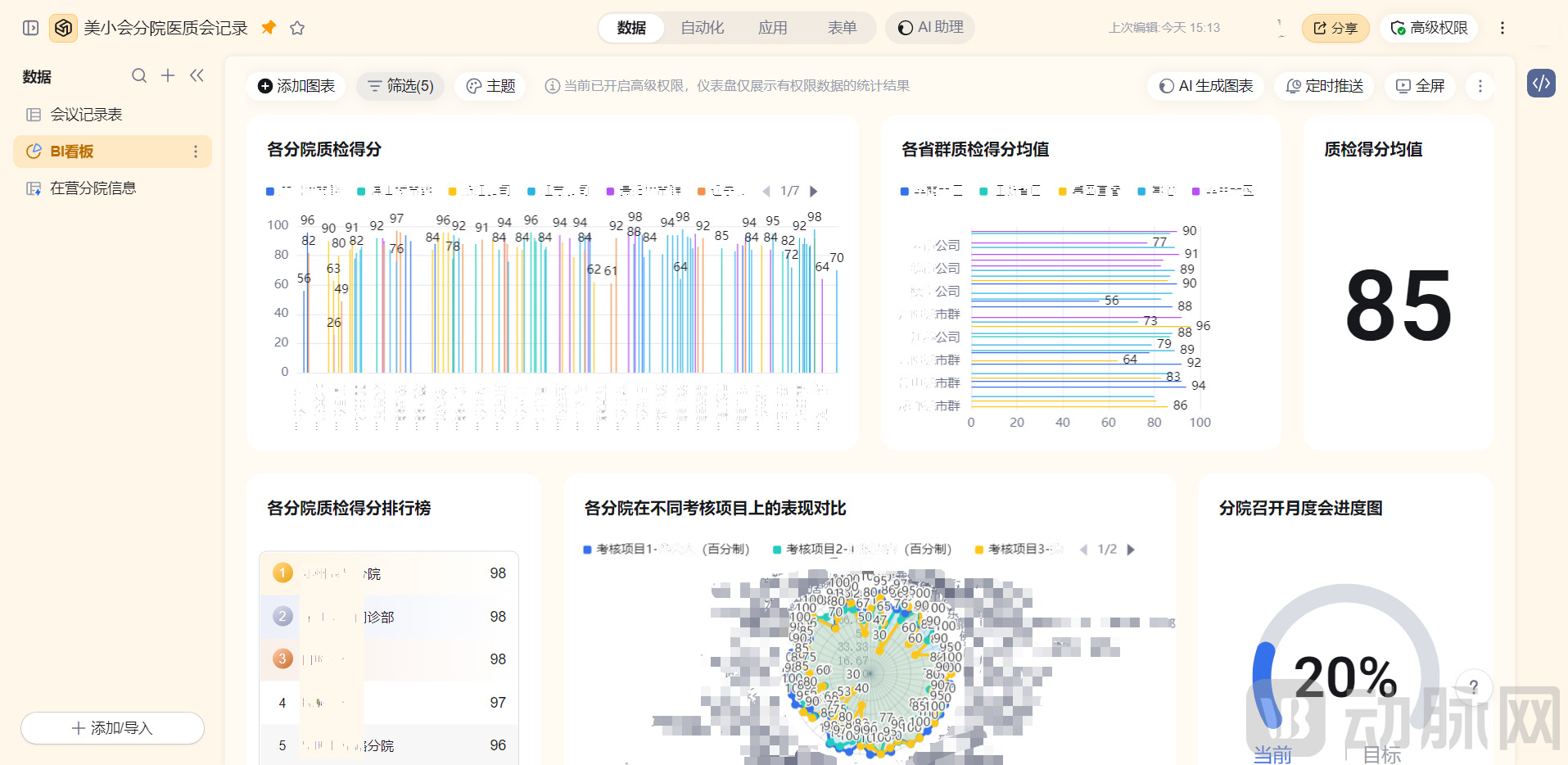Image resolution: width=1568 pixels, height=765 pixels.
Task: Click the embed code icon on right edge
Action: (1542, 83)
